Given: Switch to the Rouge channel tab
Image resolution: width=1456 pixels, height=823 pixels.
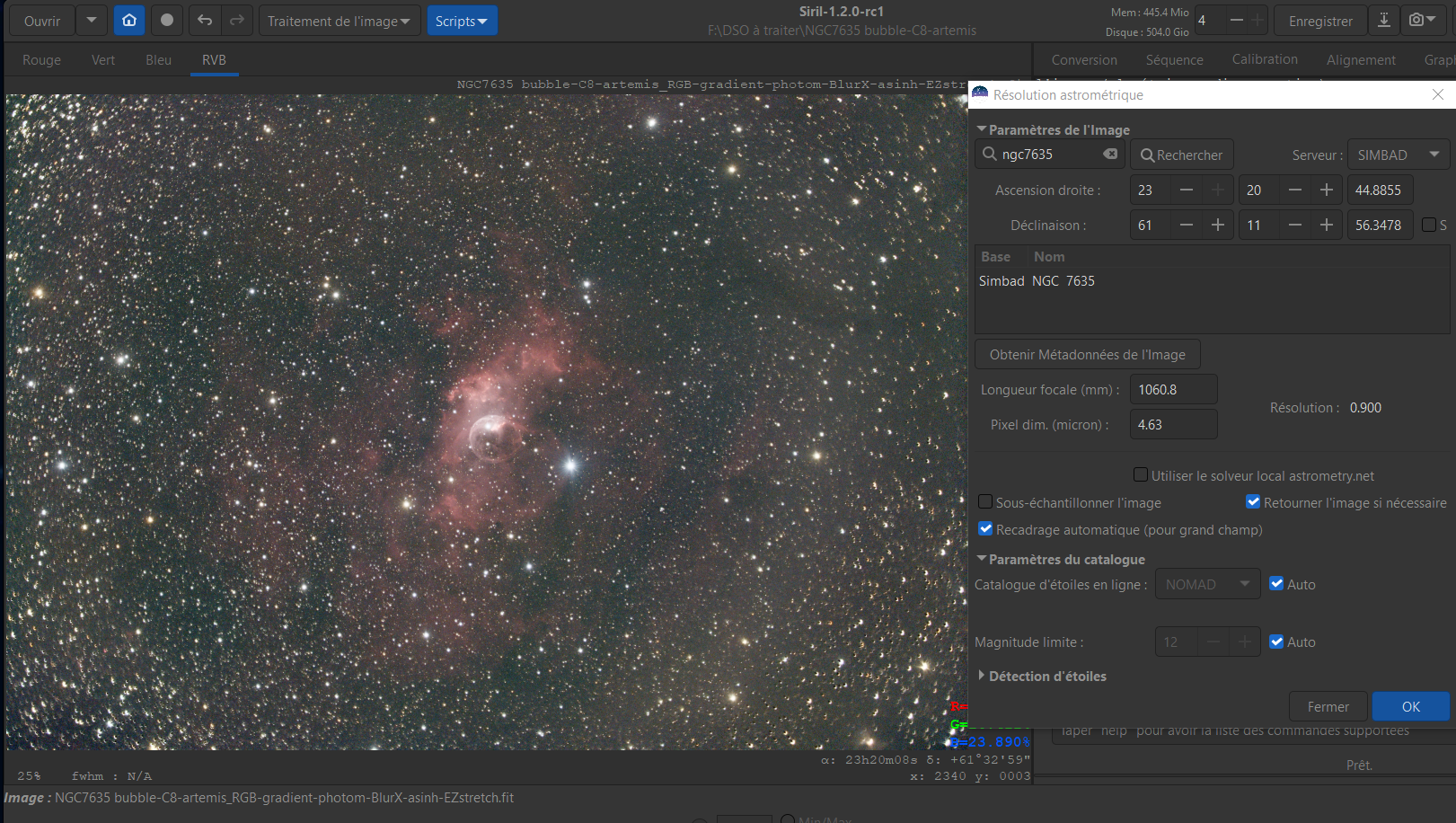Looking at the screenshot, I should [41, 59].
